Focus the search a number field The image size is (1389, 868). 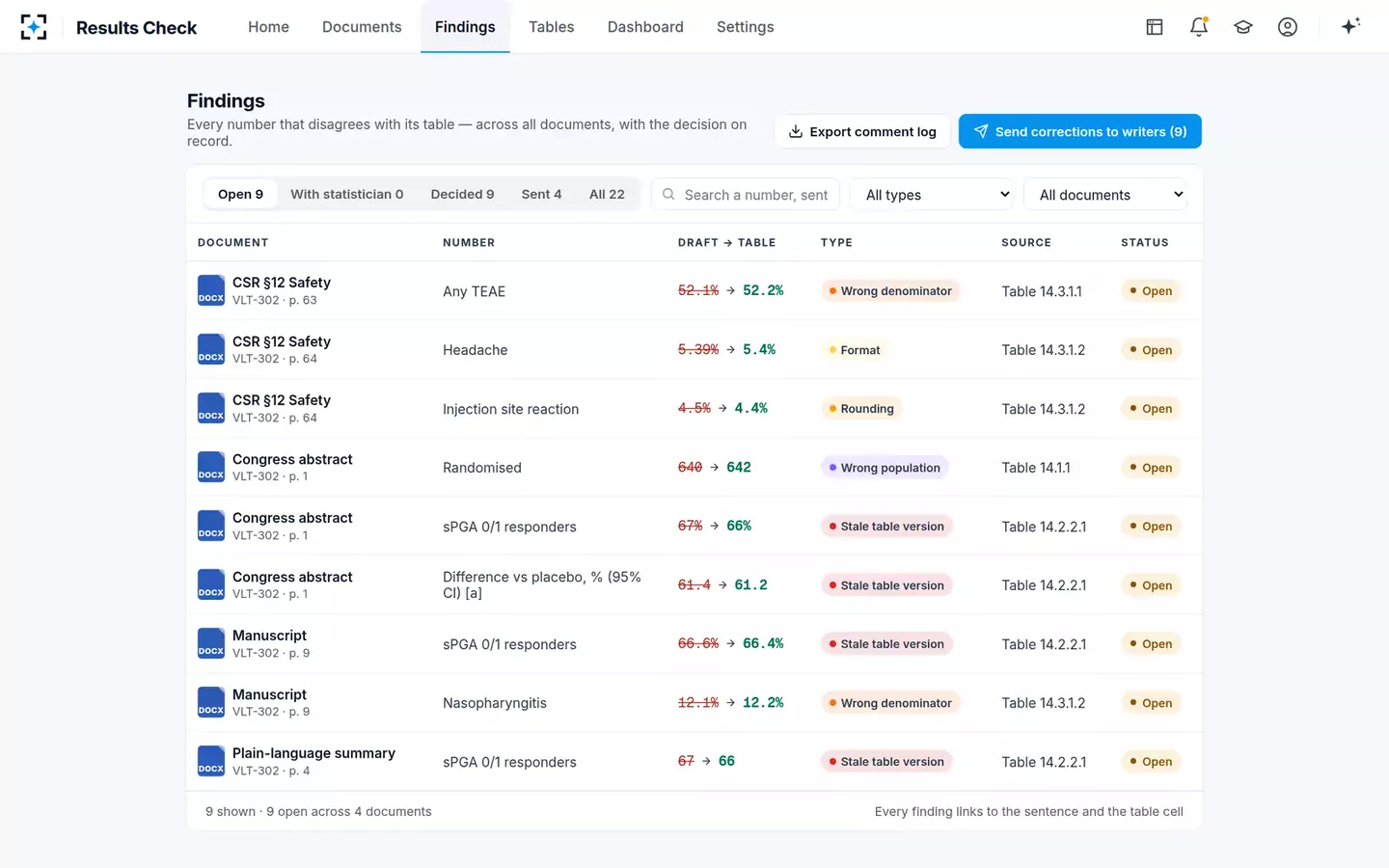(x=746, y=195)
